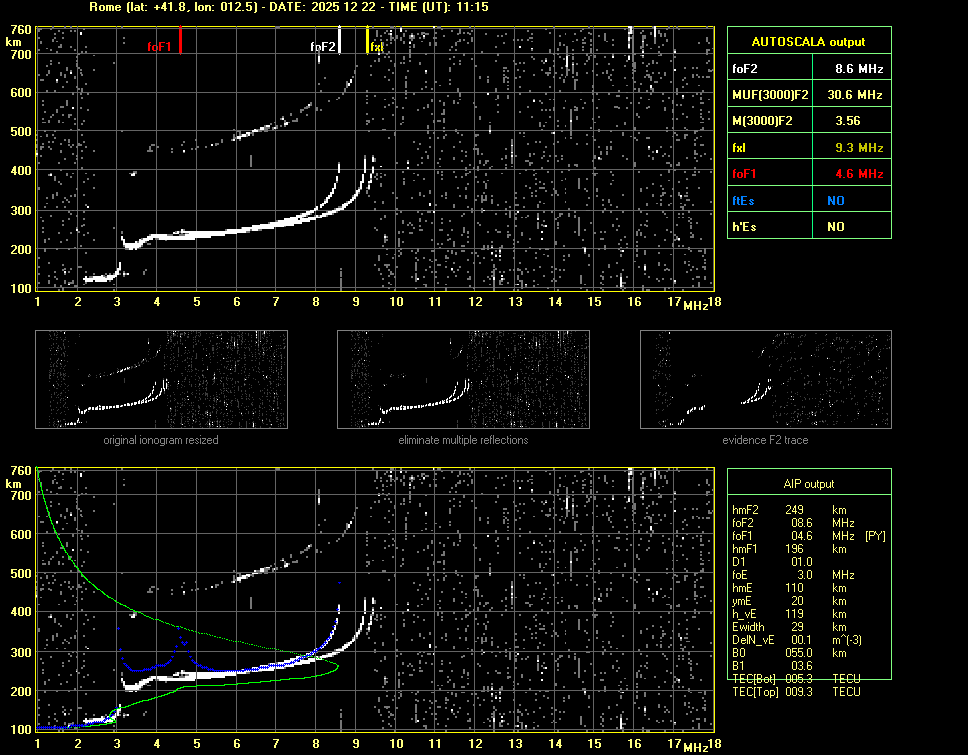Click the AIP output panel header
Screen dimensions: 968x755
coord(808,484)
